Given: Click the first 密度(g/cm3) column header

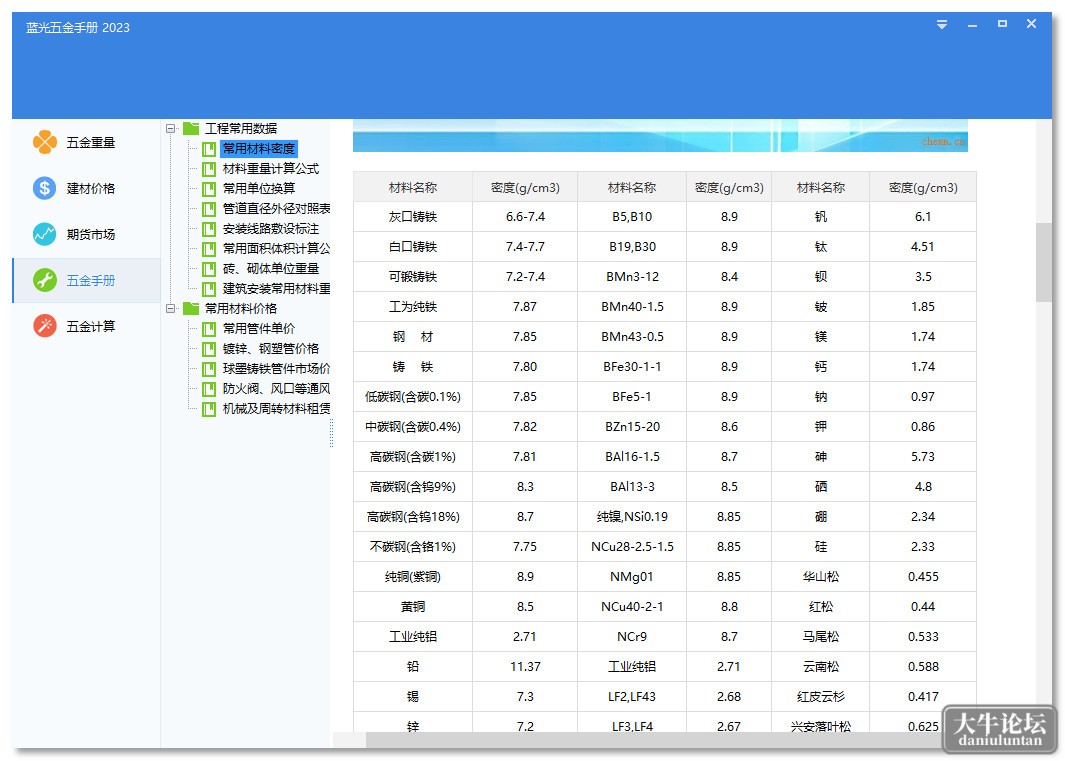Looking at the screenshot, I should click(525, 188).
